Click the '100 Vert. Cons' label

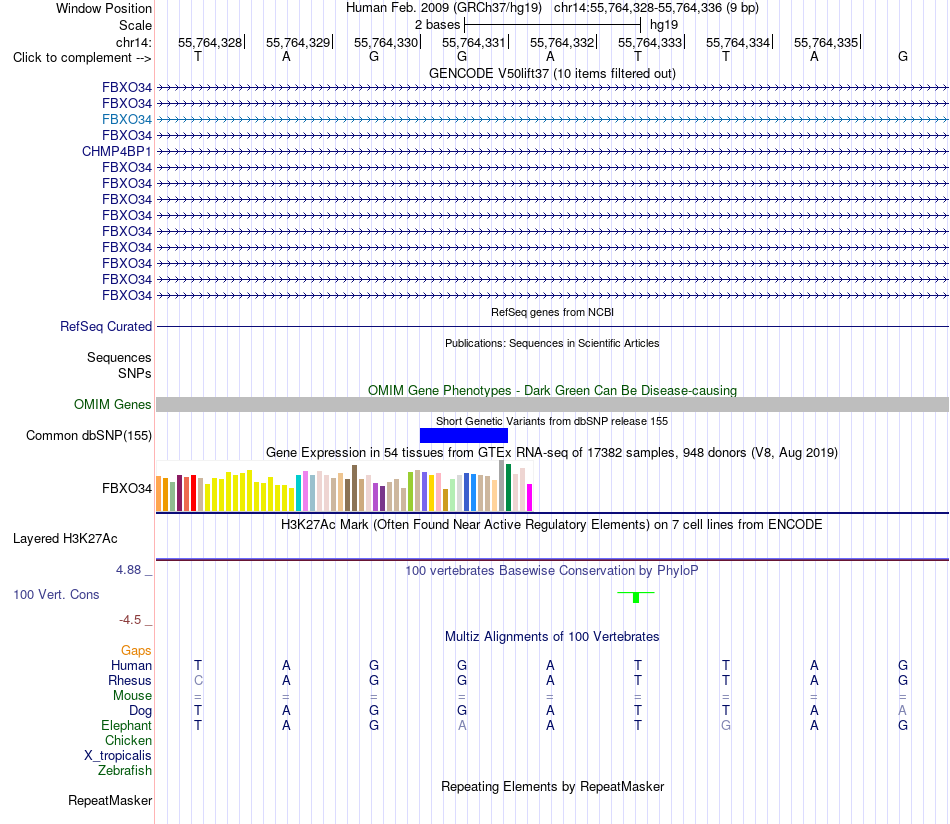coord(56,594)
